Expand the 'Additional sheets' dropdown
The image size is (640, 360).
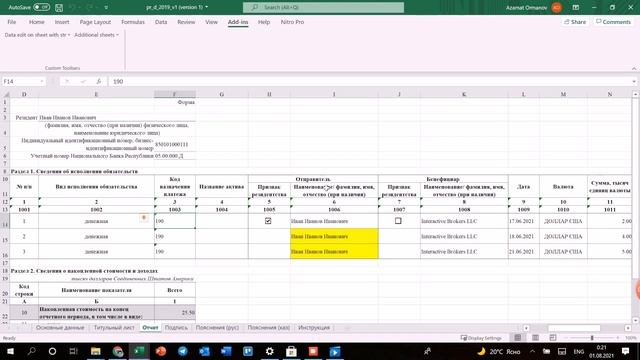coord(96,35)
